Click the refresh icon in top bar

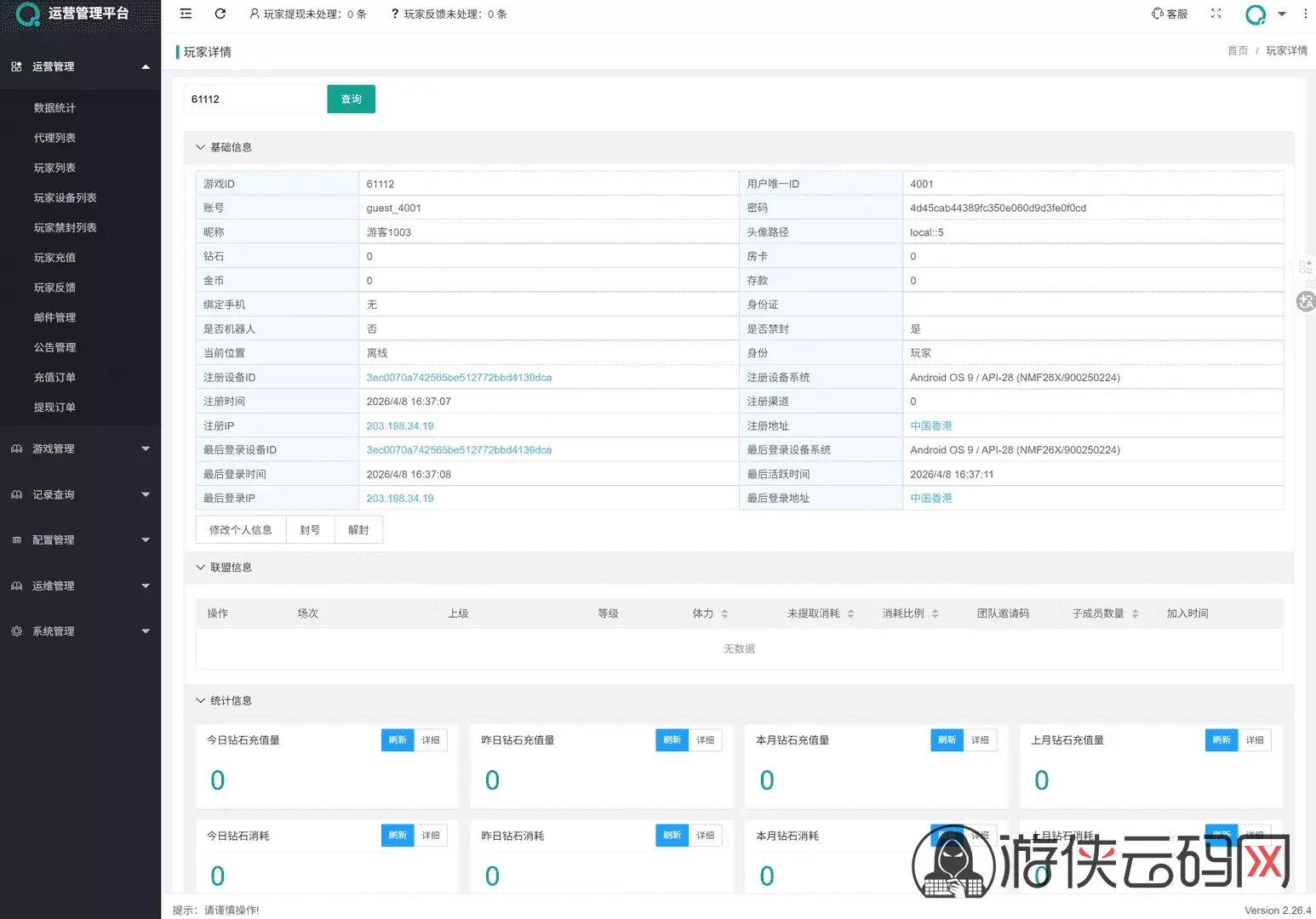click(x=220, y=14)
